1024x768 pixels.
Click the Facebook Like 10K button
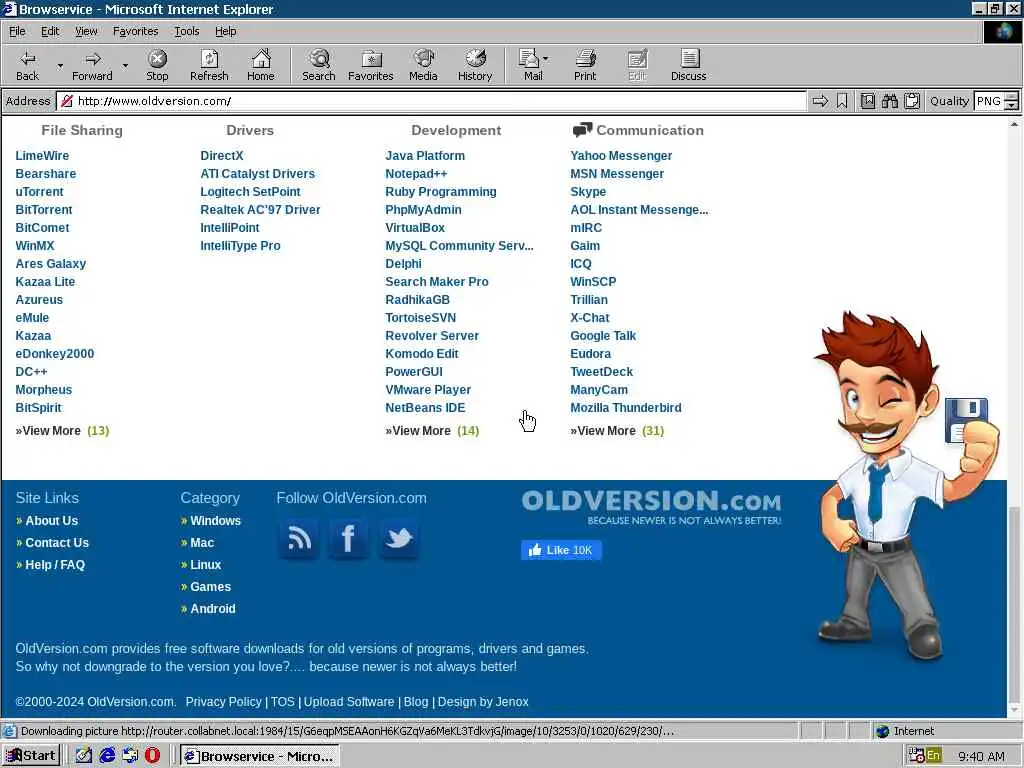click(561, 550)
